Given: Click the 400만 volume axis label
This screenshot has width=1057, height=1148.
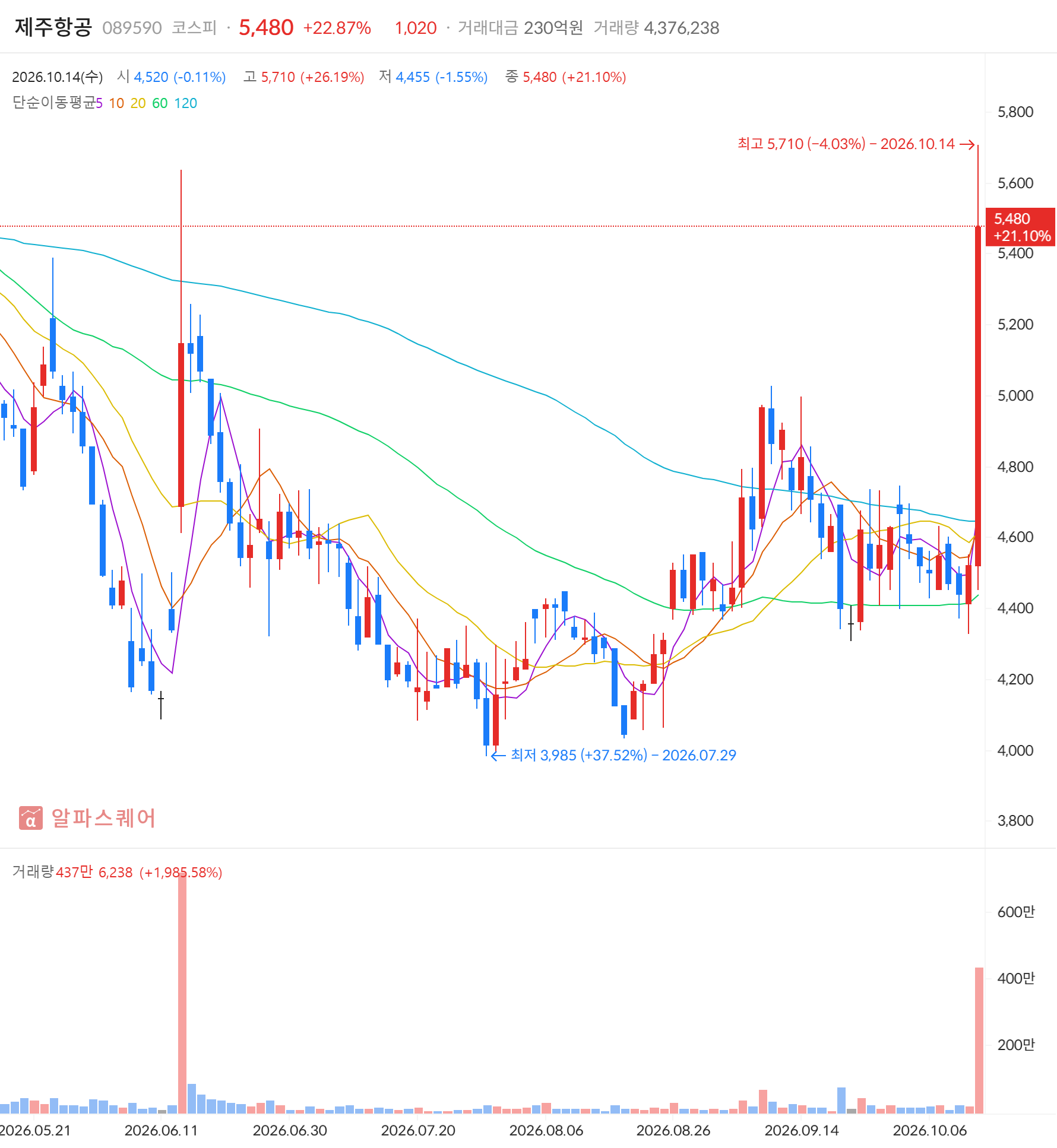Looking at the screenshot, I should (1016, 979).
